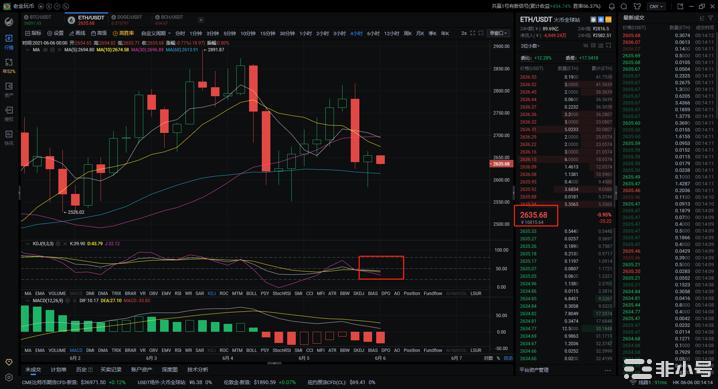The width and height of the screenshot is (718, 389).
Task: Select the 自动 auto scale toggle
Action: 508,358
